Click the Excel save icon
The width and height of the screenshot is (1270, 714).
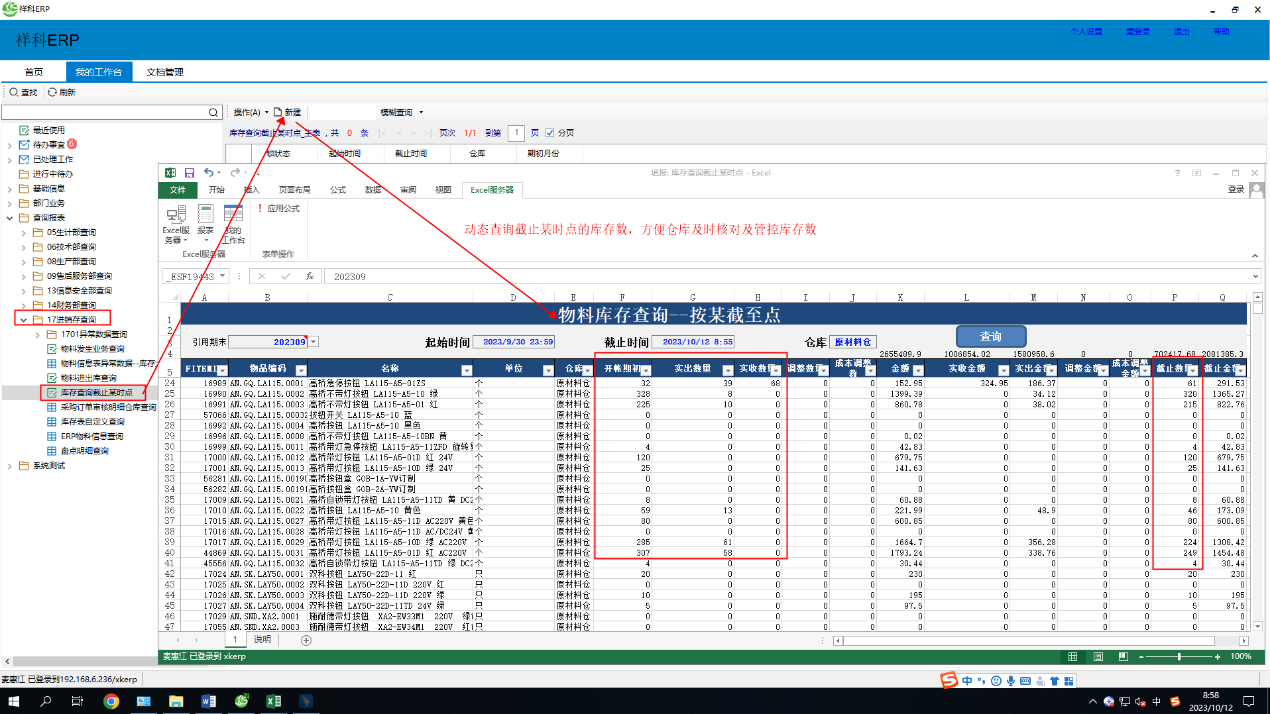189,173
